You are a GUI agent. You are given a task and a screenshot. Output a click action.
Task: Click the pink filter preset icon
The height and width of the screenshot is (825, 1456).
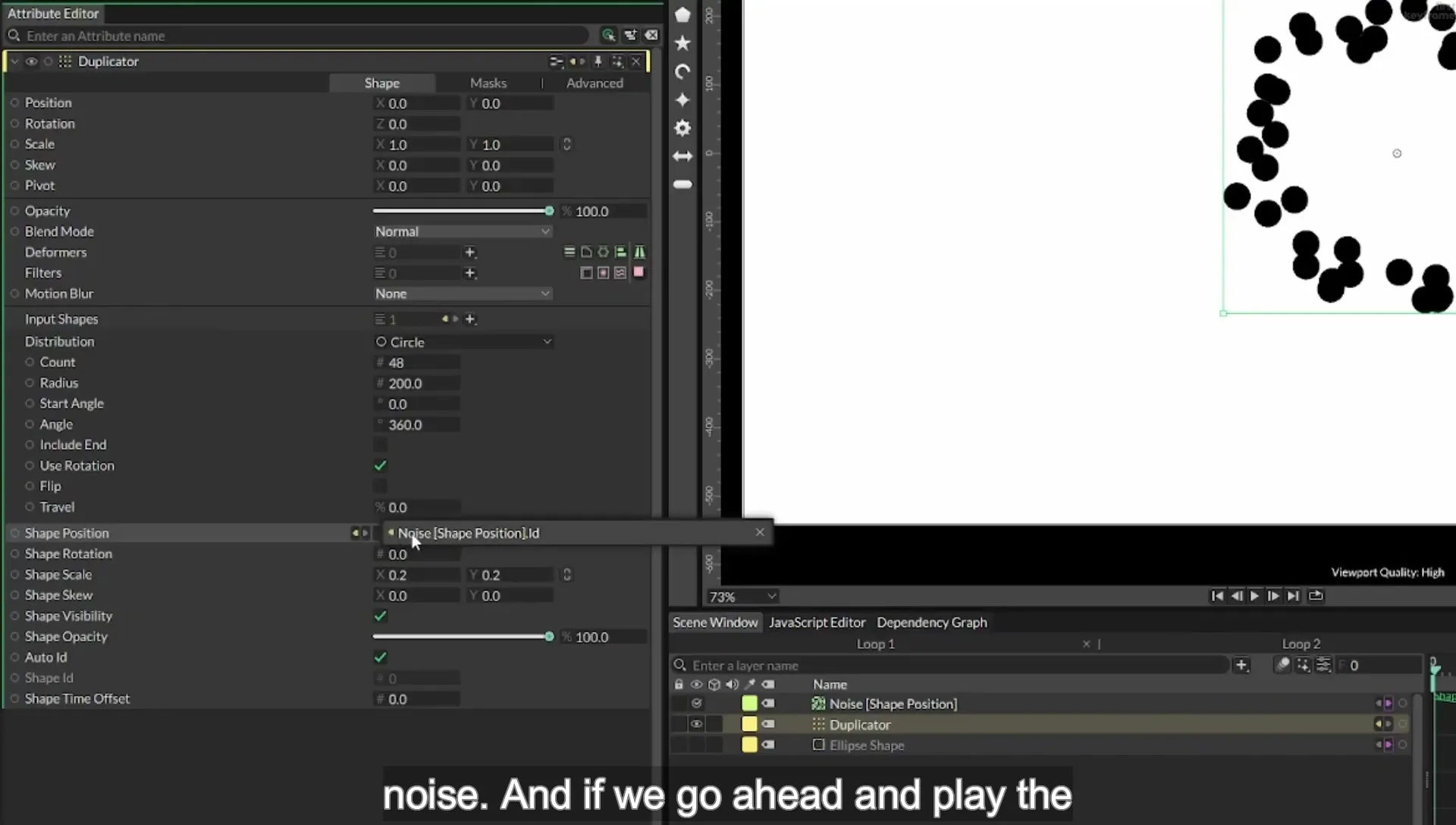(639, 272)
